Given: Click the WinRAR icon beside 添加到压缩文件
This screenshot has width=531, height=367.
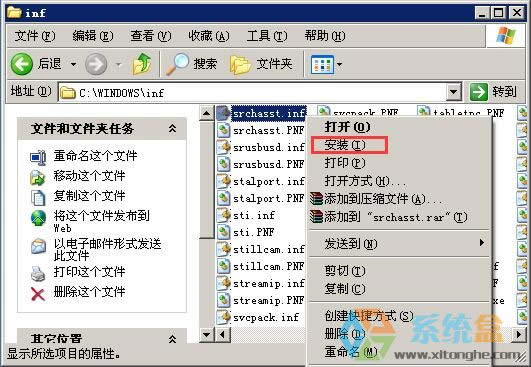Looking at the screenshot, I should click(x=316, y=199).
